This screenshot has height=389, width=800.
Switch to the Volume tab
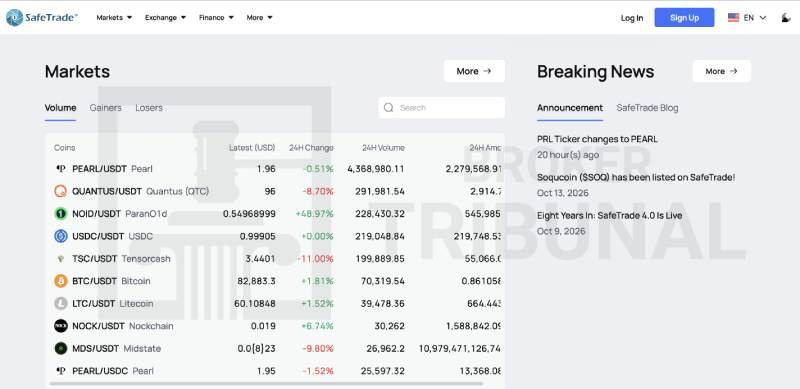60,108
